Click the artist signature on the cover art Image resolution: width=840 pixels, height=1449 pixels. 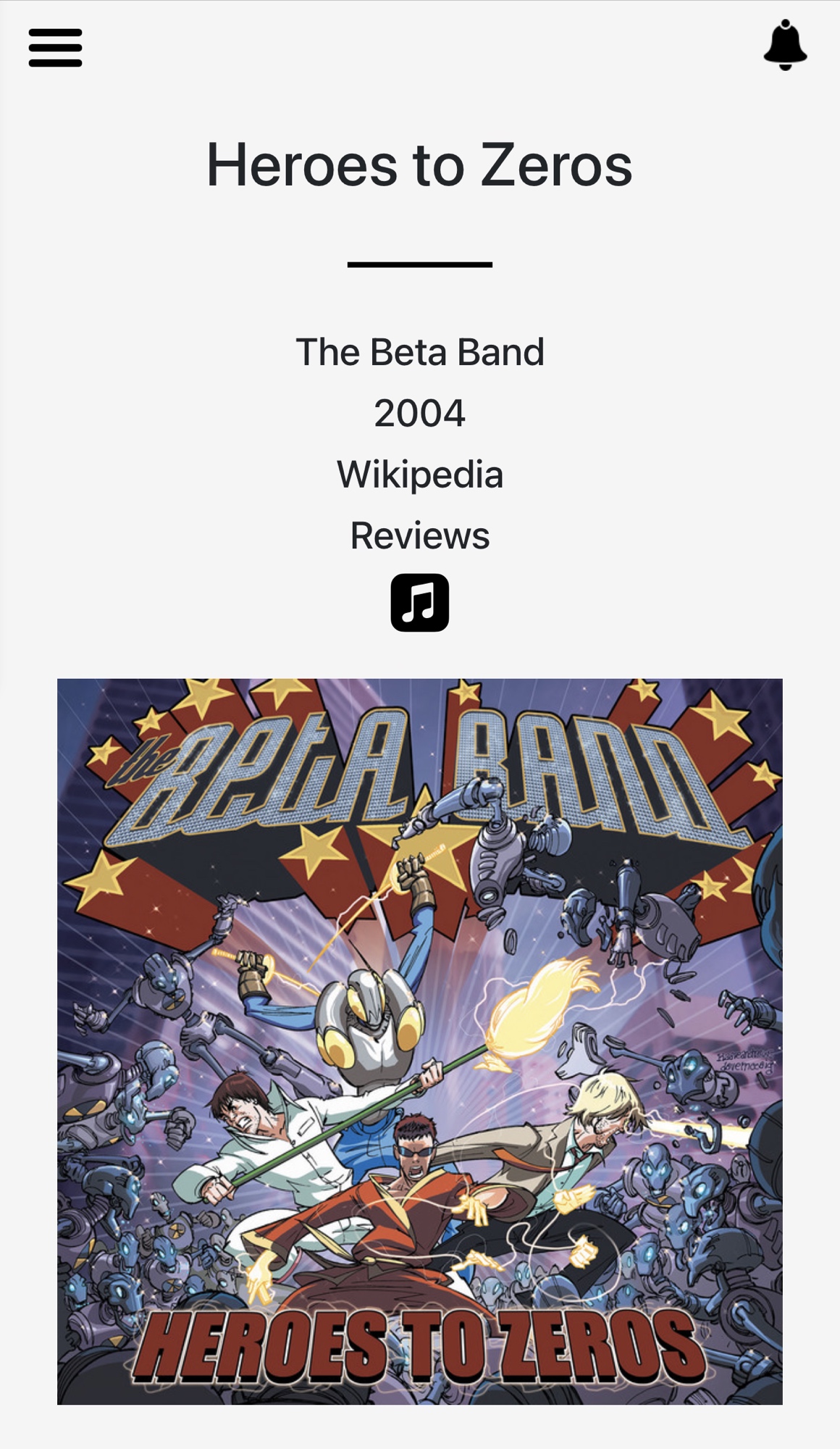[x=744, y=1061]
